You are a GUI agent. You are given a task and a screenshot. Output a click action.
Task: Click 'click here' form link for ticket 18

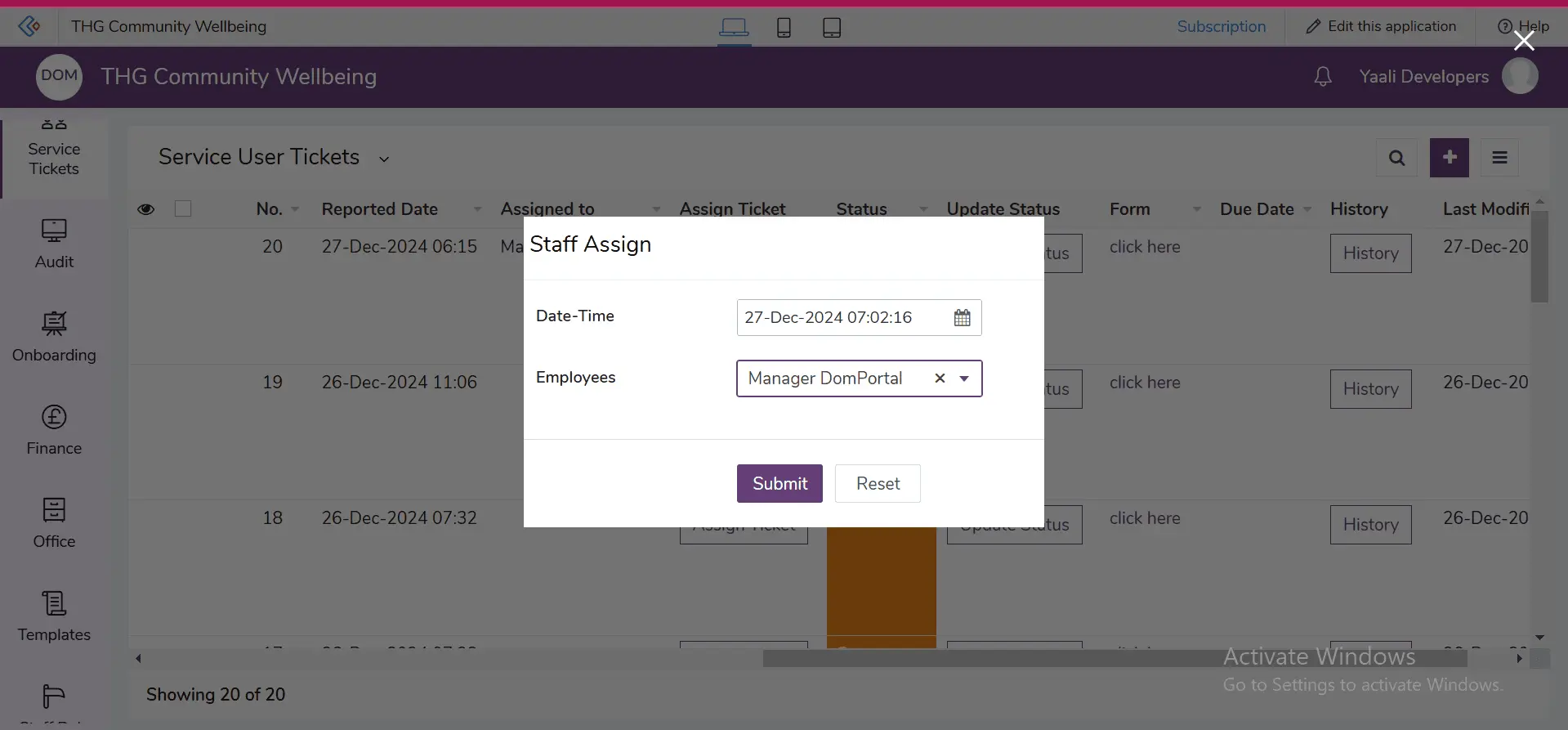(1145, 518)
